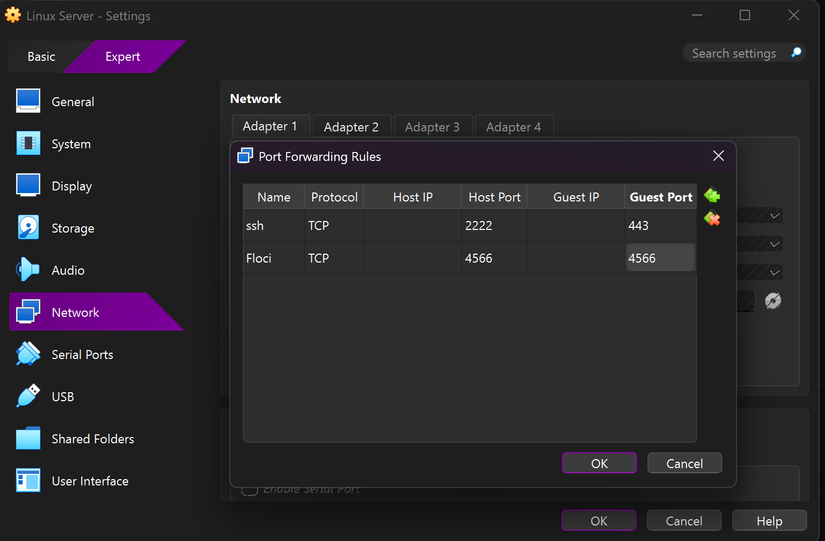Cancel the Port Forwarding Rules dialog
This screenshot has width=825, height=541.
[685, 463]
